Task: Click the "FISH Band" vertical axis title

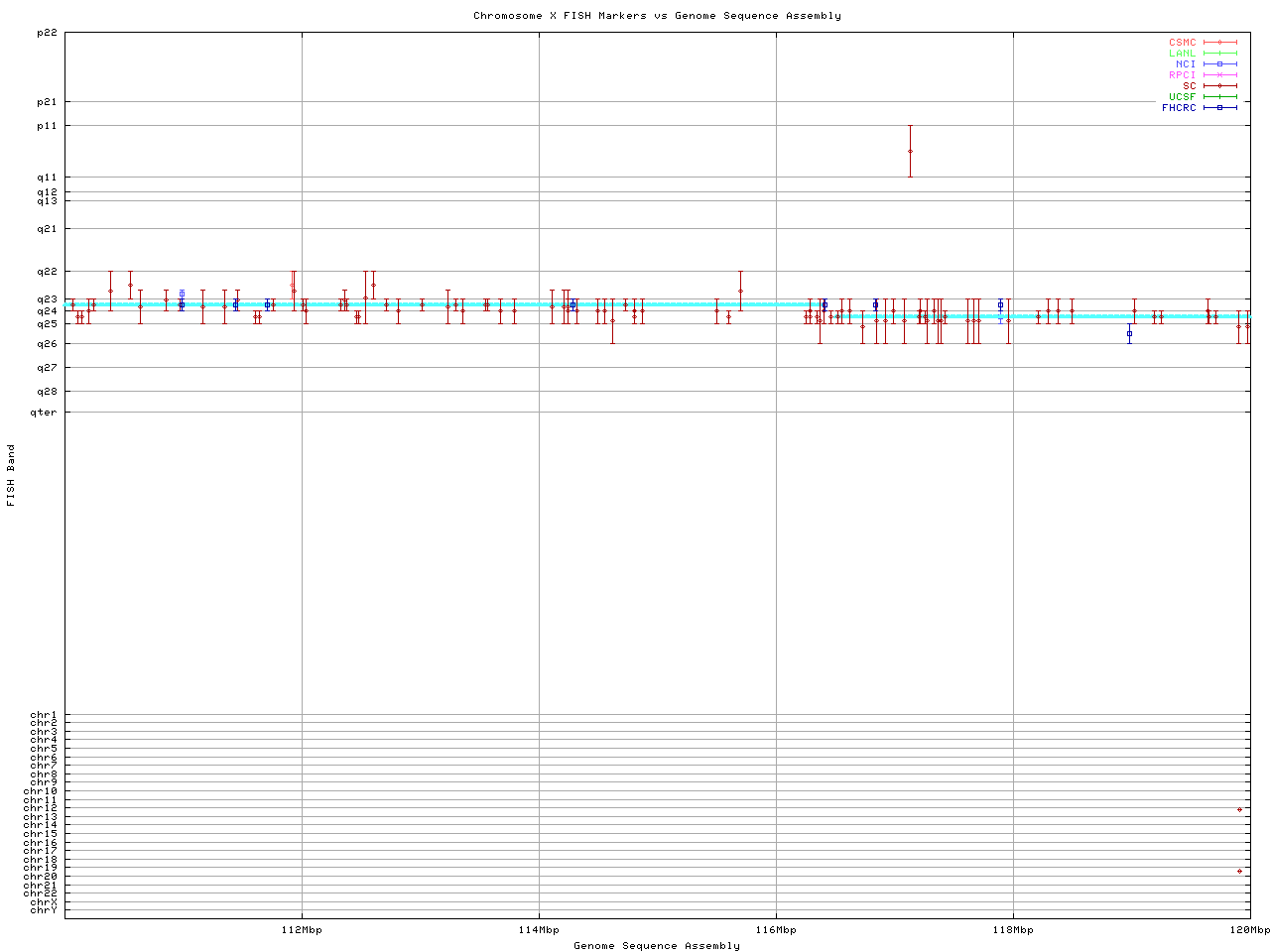Action: pos(12,475)
